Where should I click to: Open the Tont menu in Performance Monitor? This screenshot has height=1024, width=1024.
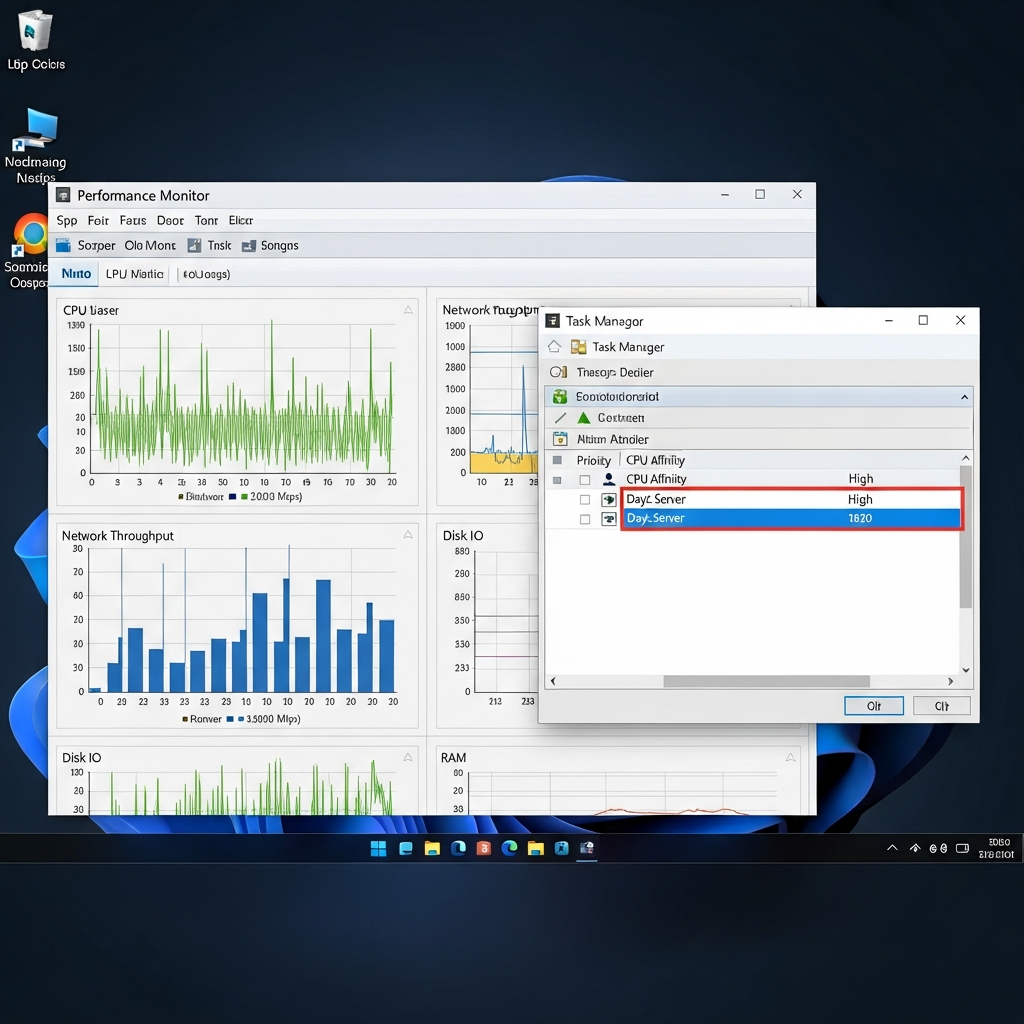click(206, 221)
